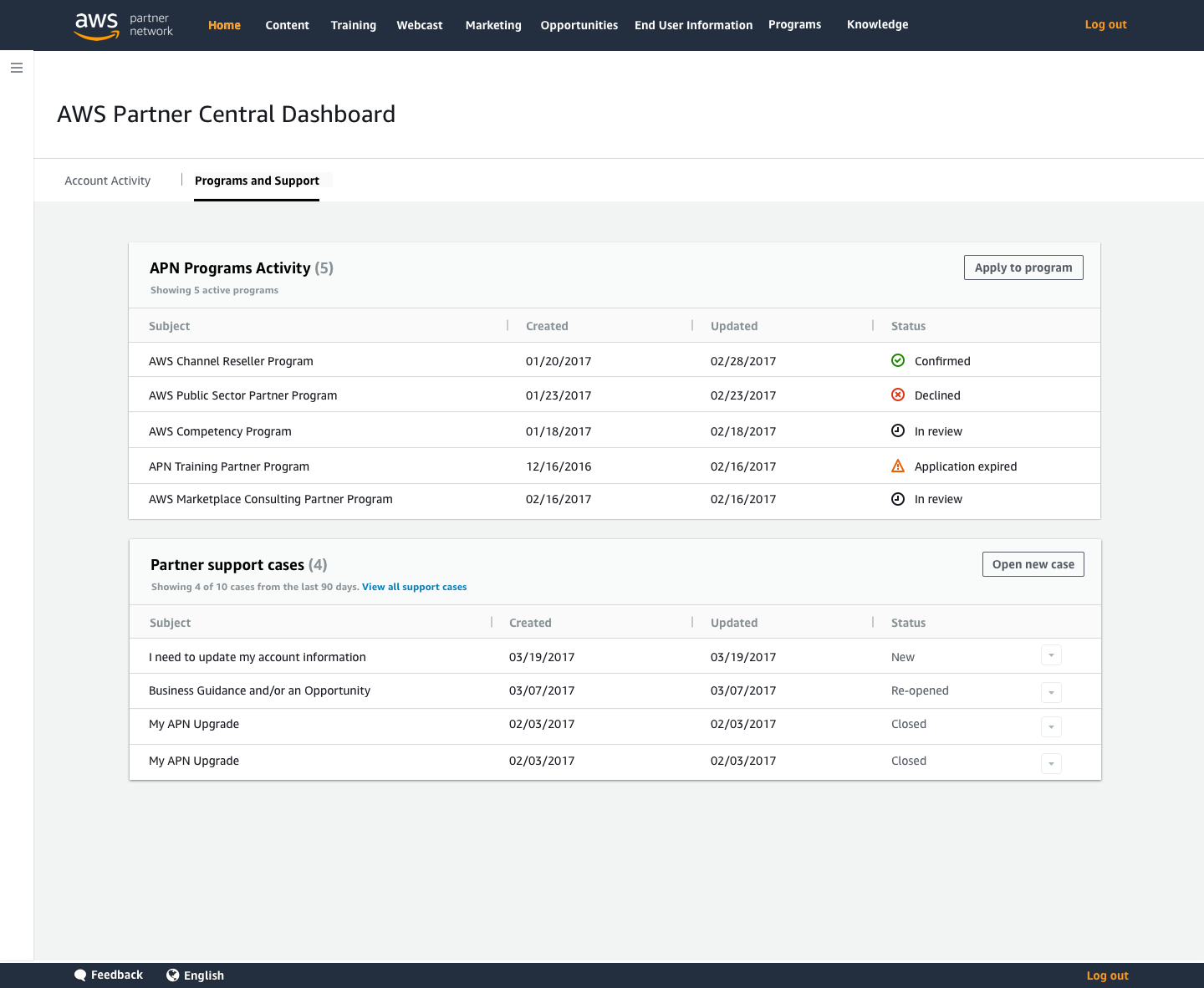This screenshot has width=1204, height=988.
Task: Open the Programs menu
Action: point(795,24)
